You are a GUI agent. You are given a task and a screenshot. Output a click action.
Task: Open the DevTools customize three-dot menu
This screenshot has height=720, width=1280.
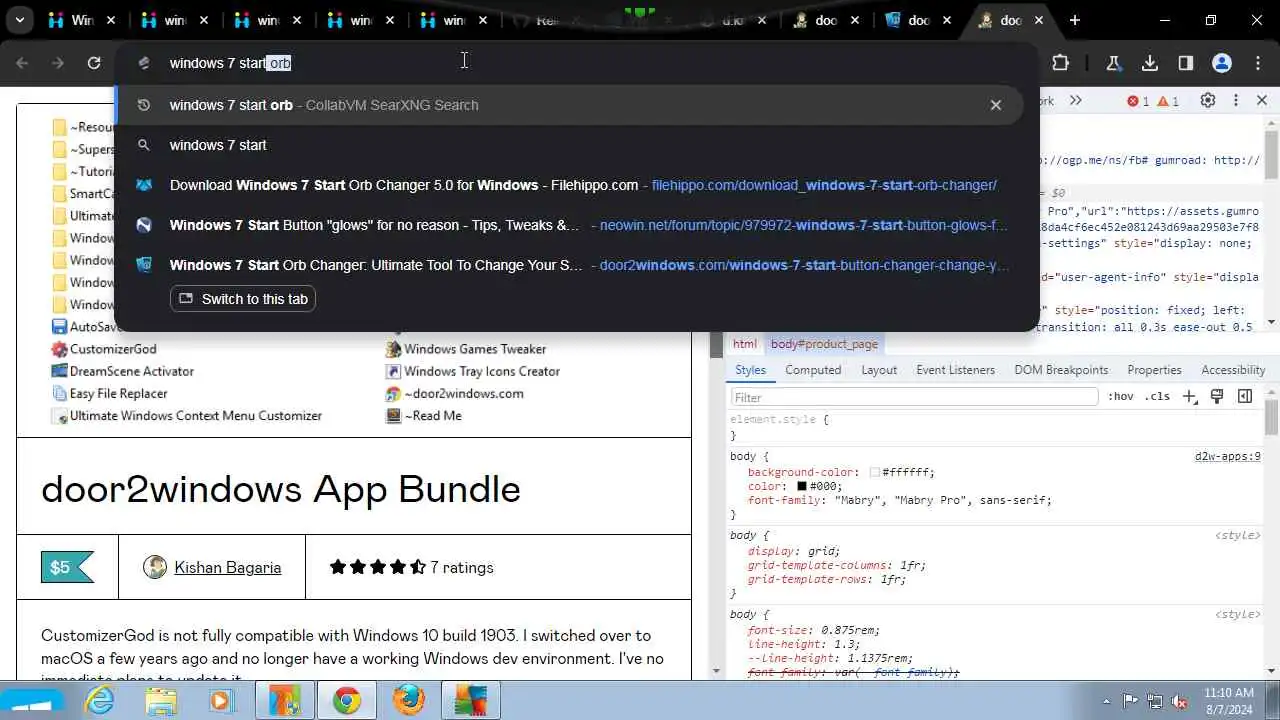click(1236, 100)
